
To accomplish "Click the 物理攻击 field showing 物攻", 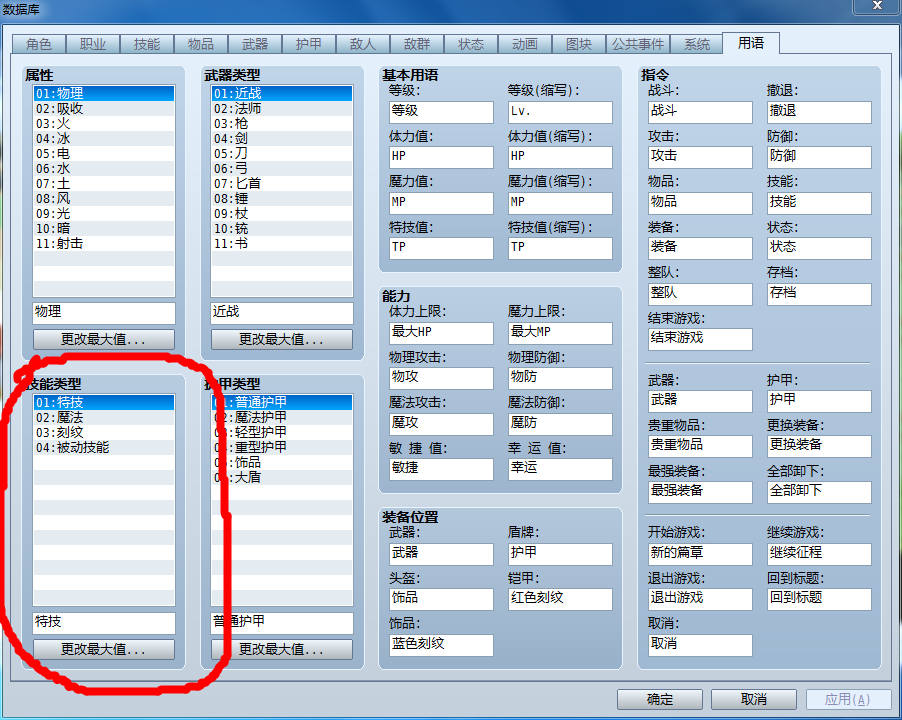I will click(x=441, y=378).
